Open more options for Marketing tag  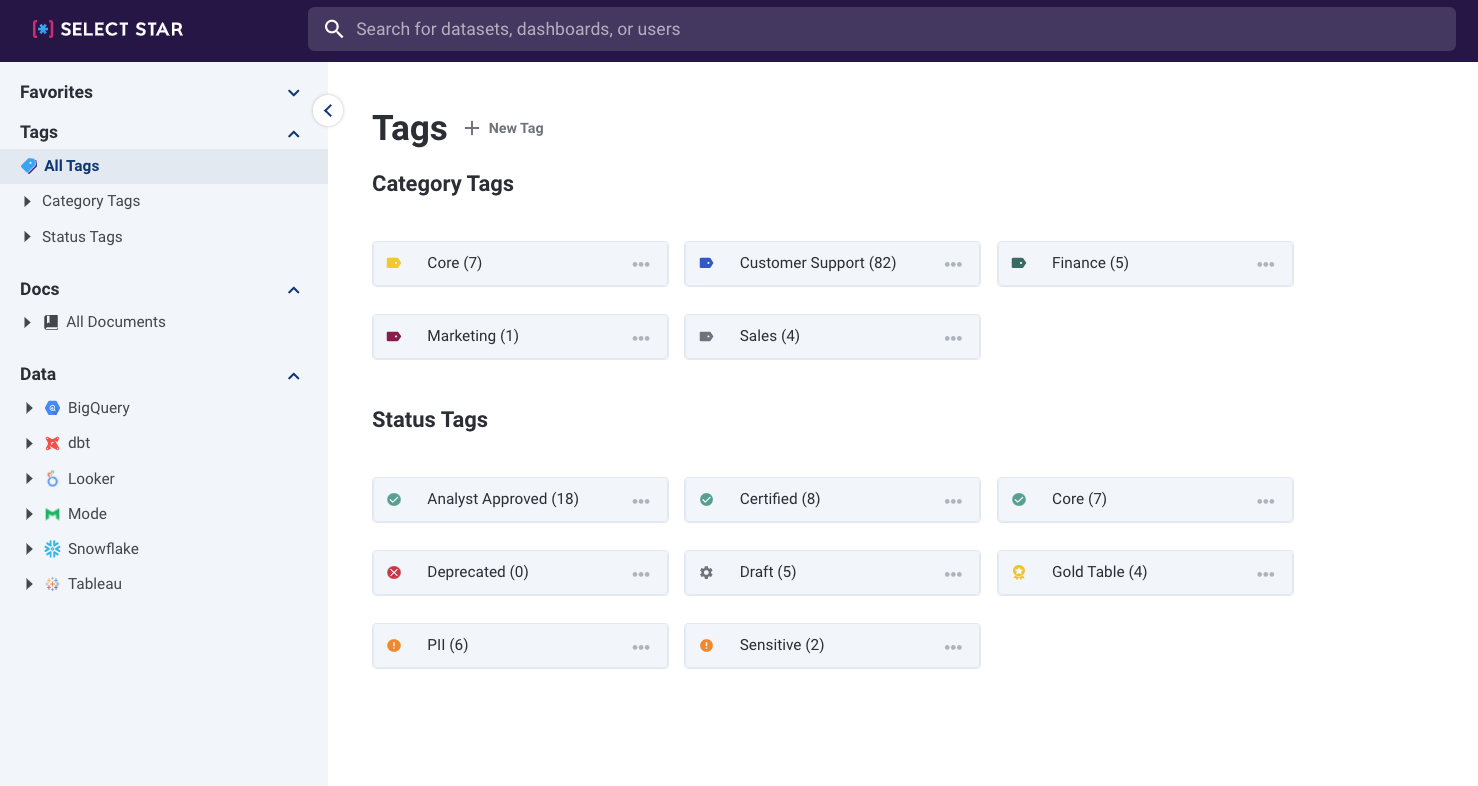click(641, 337)
